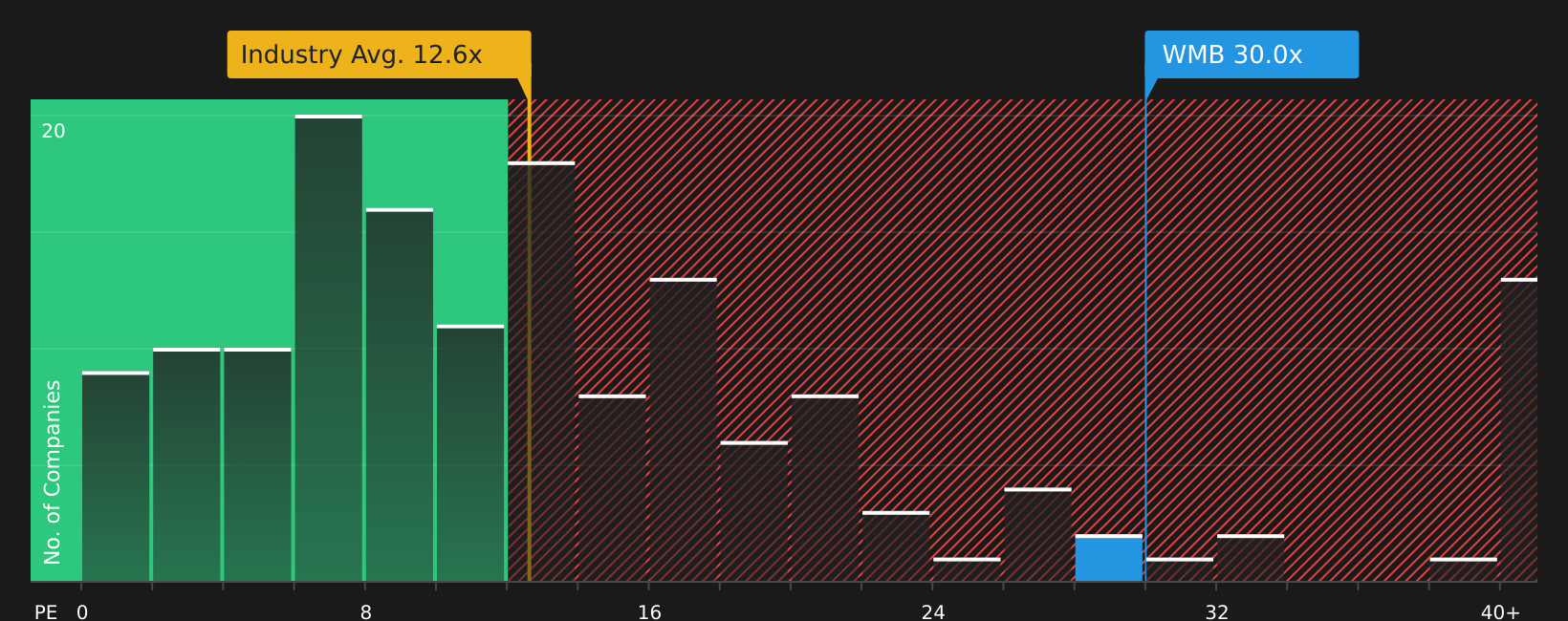Click the histogram bar for PE 0 to 2
Viewport: 1568px width, 621px height.
(x=116, y=476)
